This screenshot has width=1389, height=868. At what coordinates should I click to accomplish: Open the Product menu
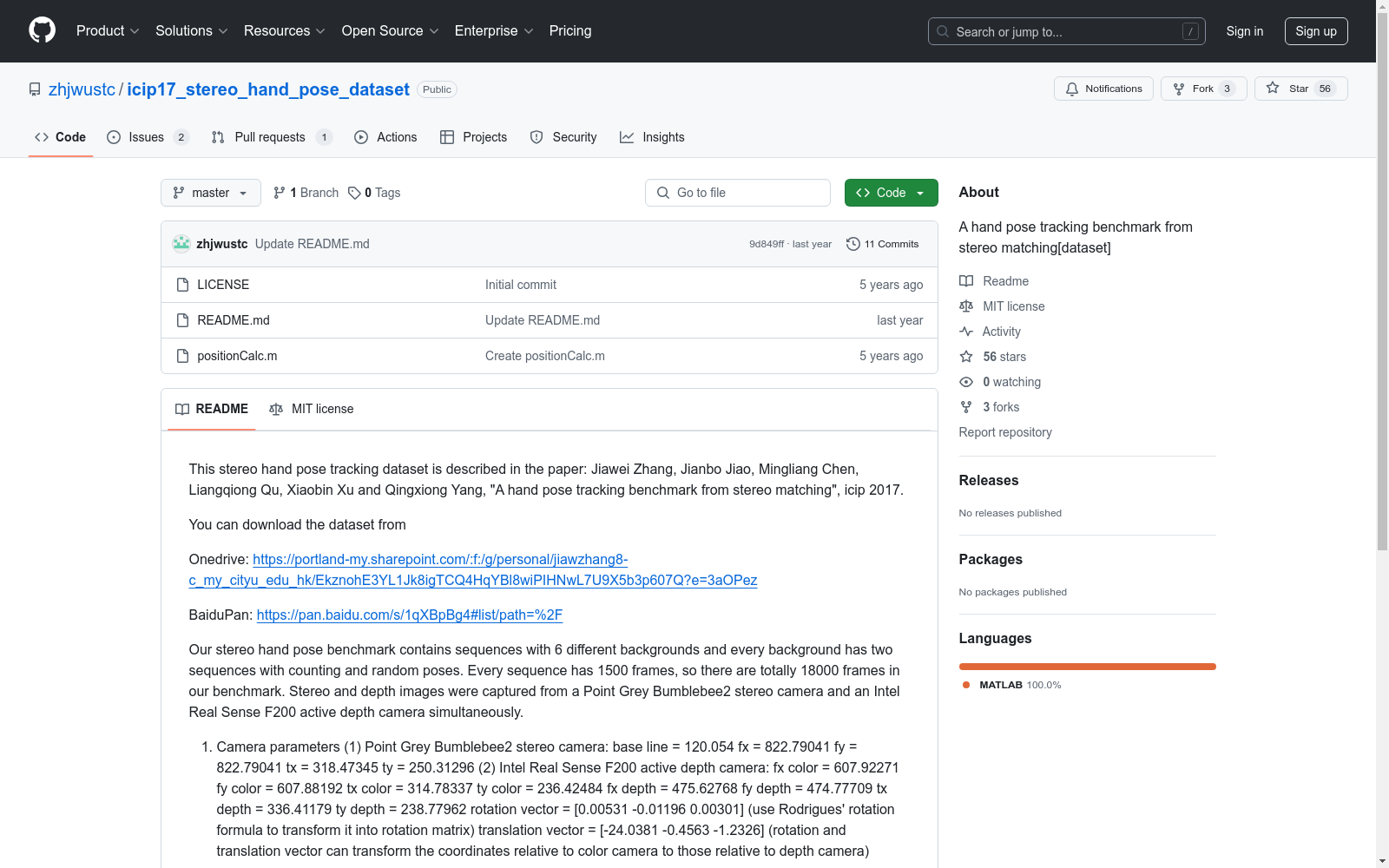(x=108, y=31)
